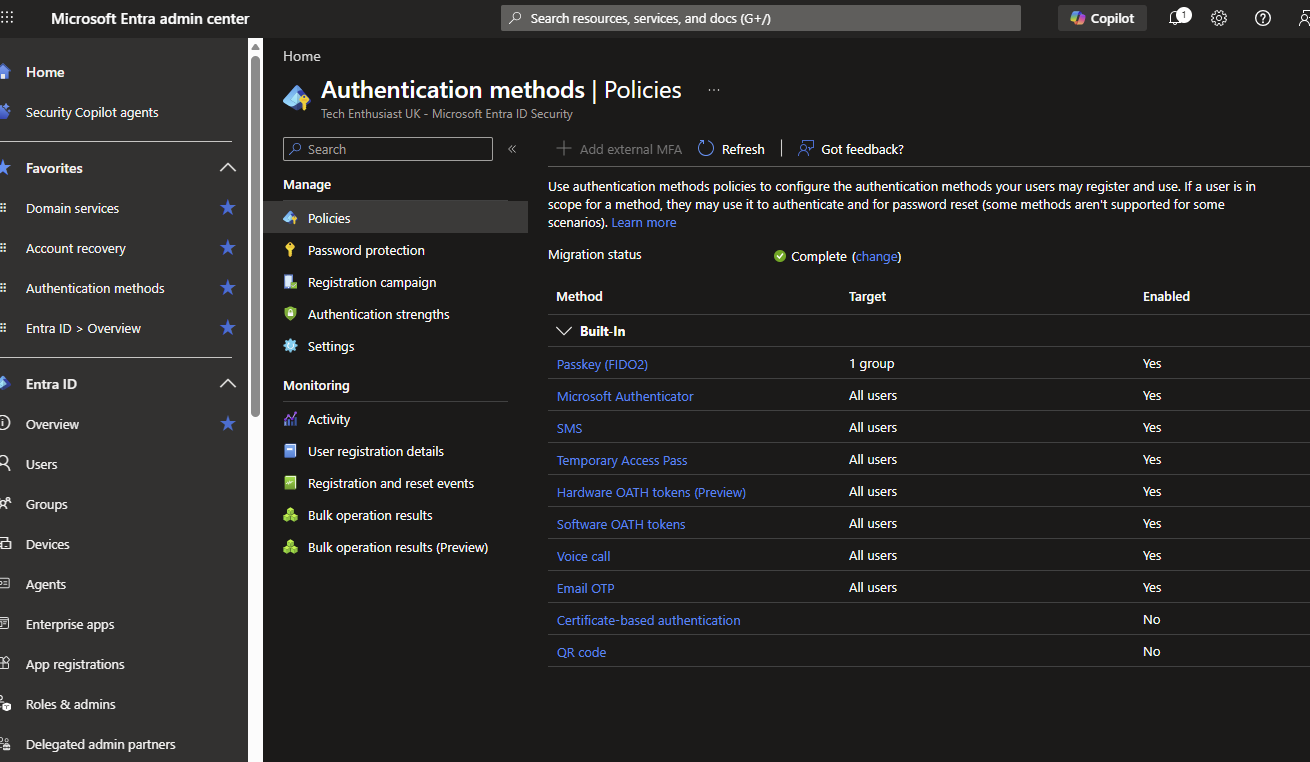
Task: Toggle favorite star for Authentication methods
Action: pyautogui.click(x=227, y=288)
